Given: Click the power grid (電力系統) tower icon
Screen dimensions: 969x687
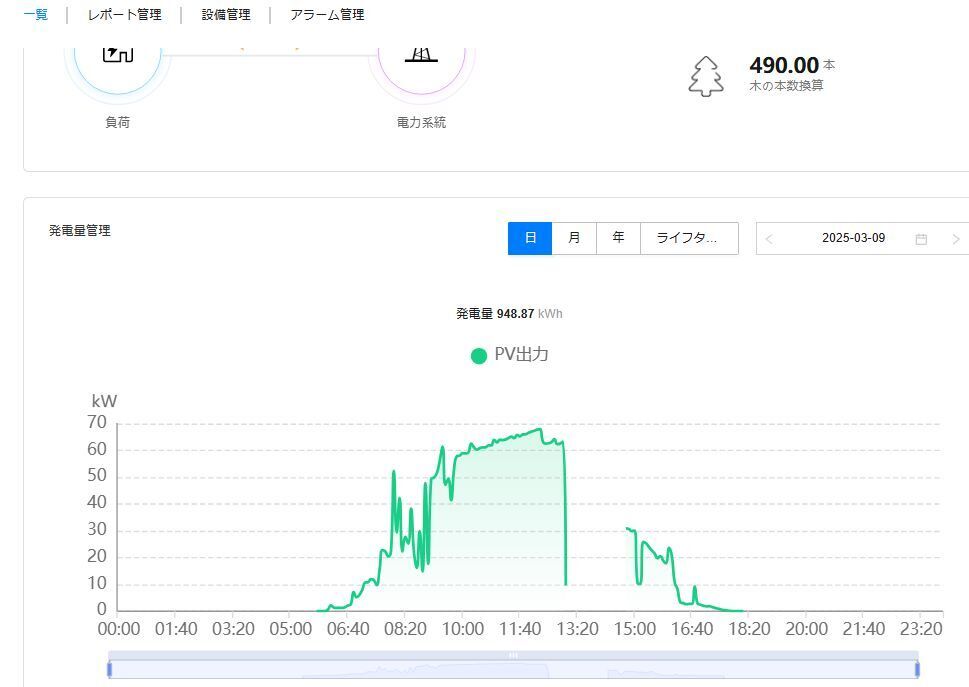Looking at the screenshot, I should point(421,55).
